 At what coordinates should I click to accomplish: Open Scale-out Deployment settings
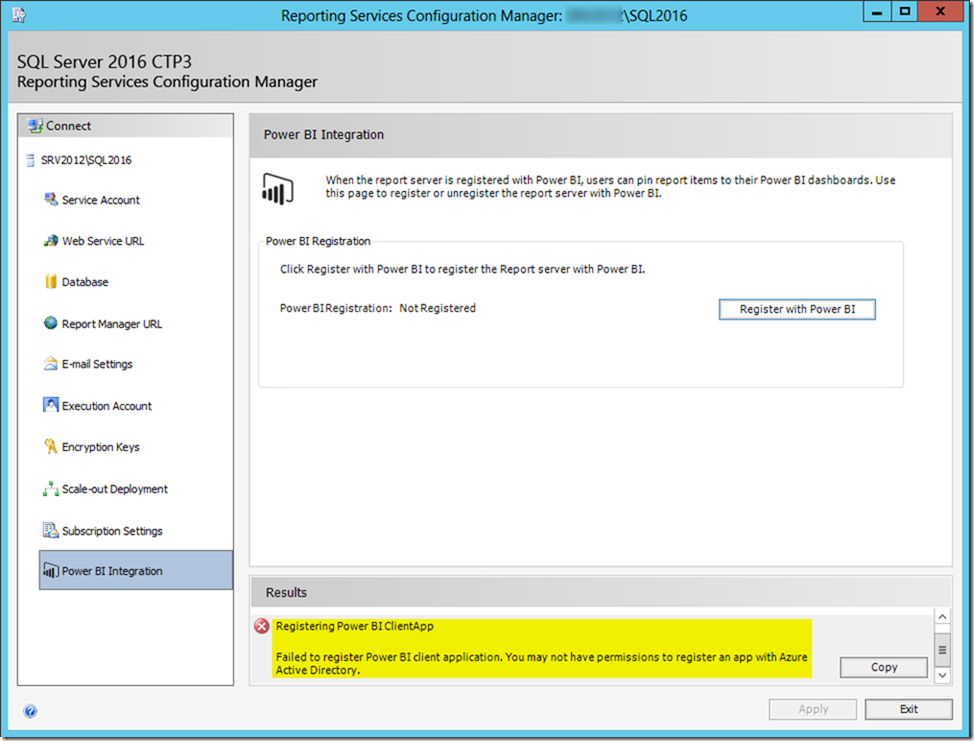pyautogui.click(x=115, y=489)
